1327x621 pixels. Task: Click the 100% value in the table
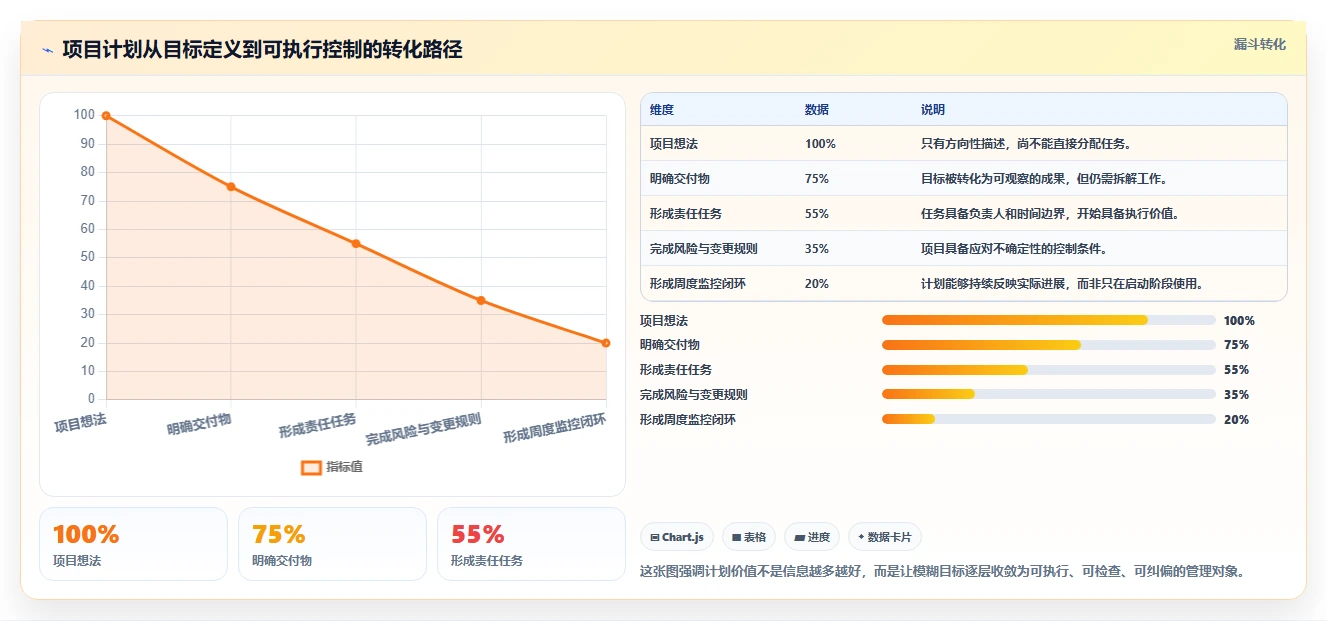click(x=820, y=144)
